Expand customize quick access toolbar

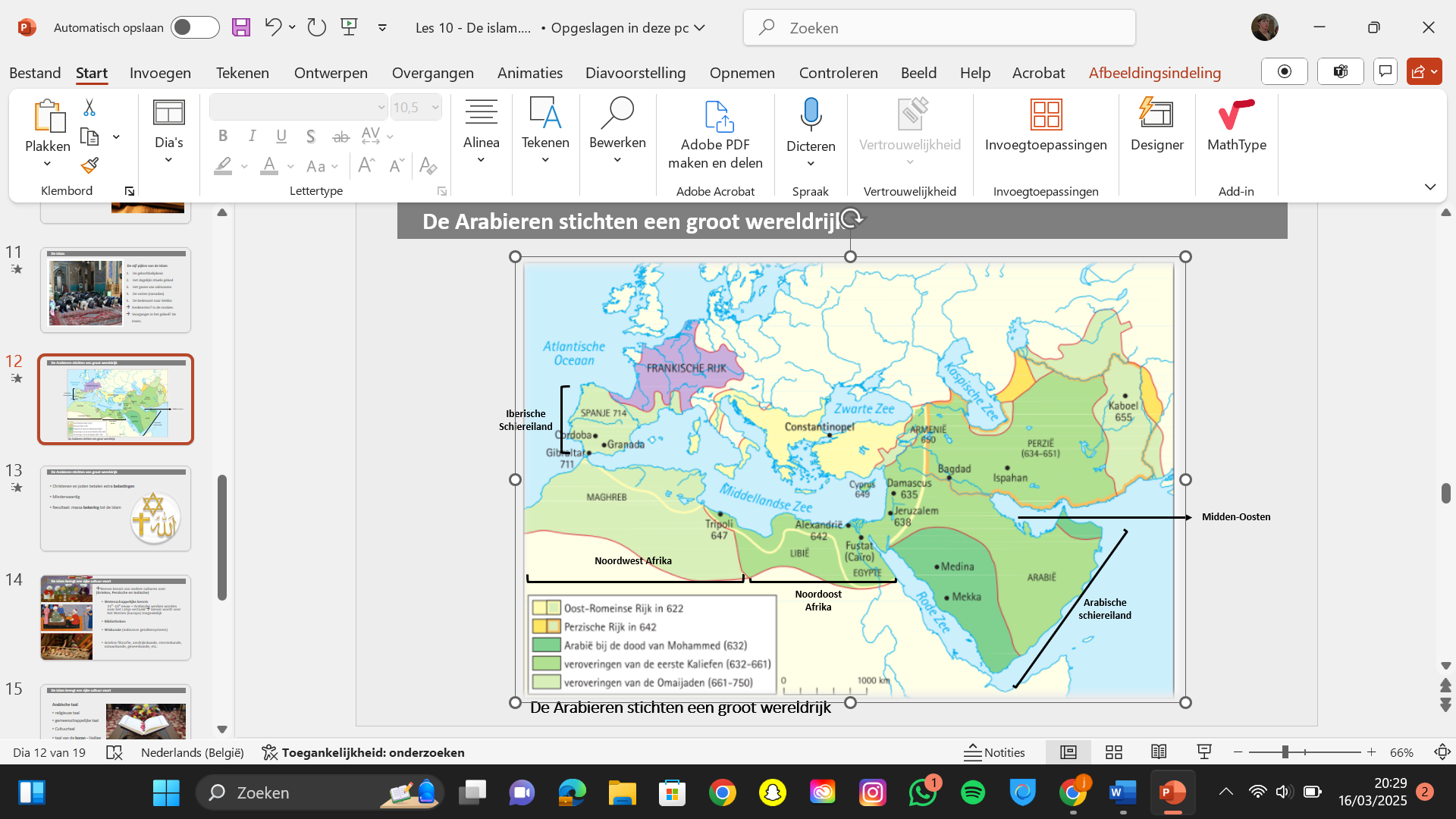point(382,28)
